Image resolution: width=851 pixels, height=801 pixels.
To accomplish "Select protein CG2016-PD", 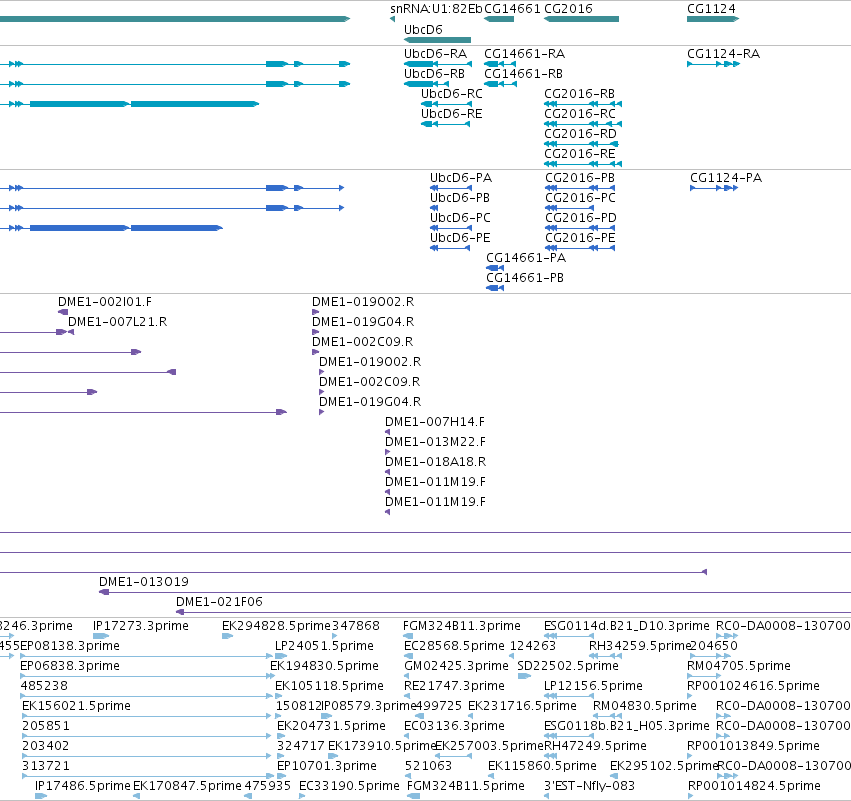I will [x=581, y=218].
